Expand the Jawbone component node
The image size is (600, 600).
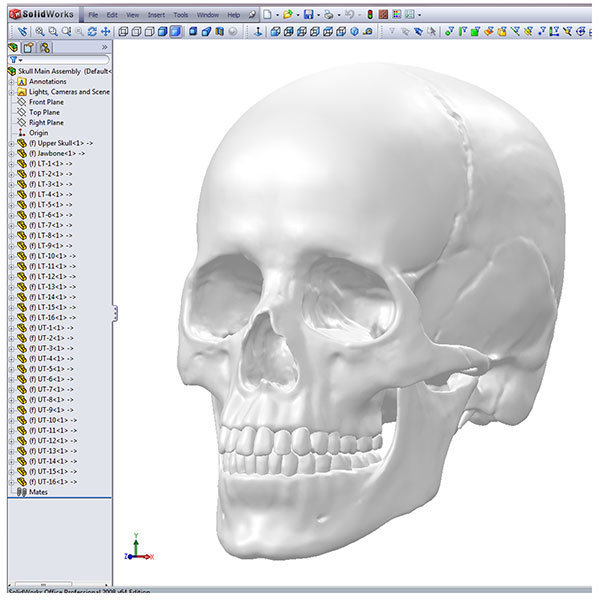[11, 153]
